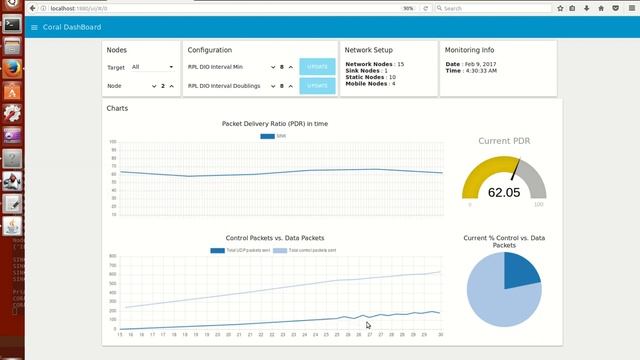Go to browser home page icon
The width and height of the screenshot is (640, 360).
tap(601, 8)
